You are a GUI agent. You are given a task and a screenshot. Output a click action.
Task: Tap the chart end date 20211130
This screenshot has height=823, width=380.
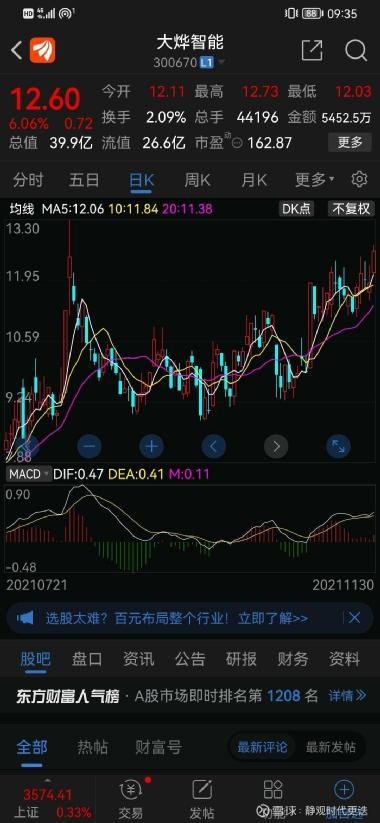click(x=343, y=585)
